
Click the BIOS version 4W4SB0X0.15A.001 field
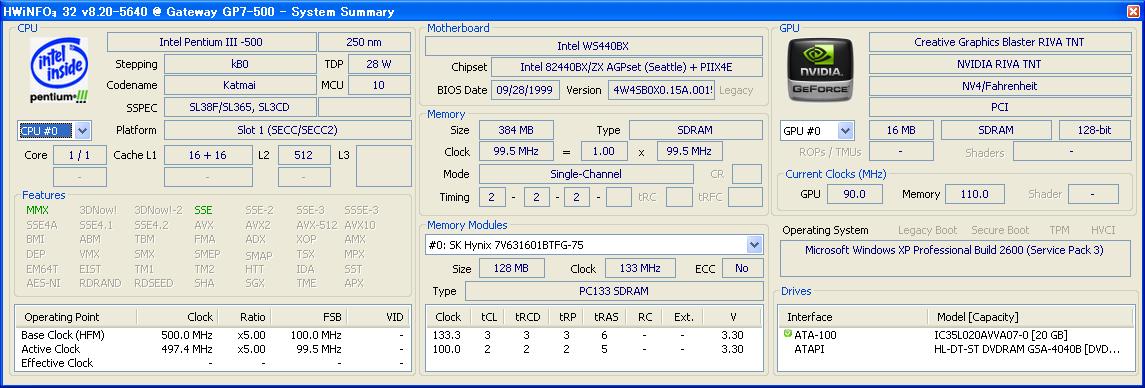pos(661,90)
